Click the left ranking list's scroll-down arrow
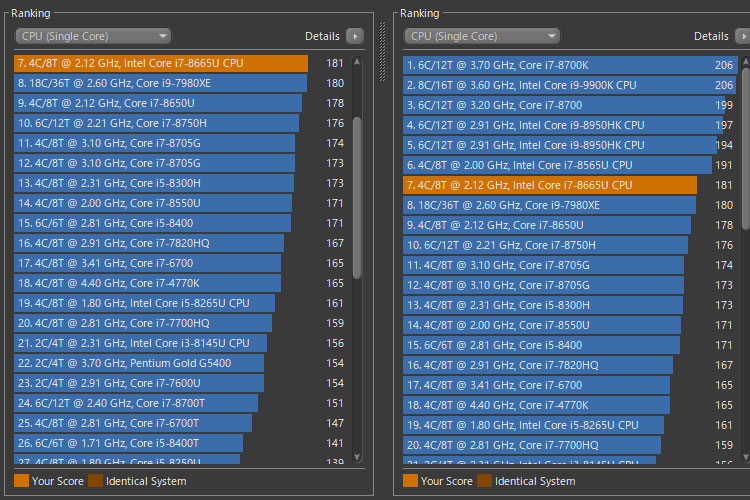The width and height of the screenshot is (750, 500). pos(358,459)
